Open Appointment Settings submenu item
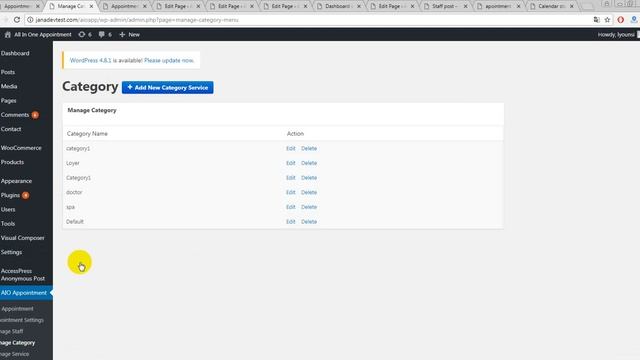 [x=22, y=320]
